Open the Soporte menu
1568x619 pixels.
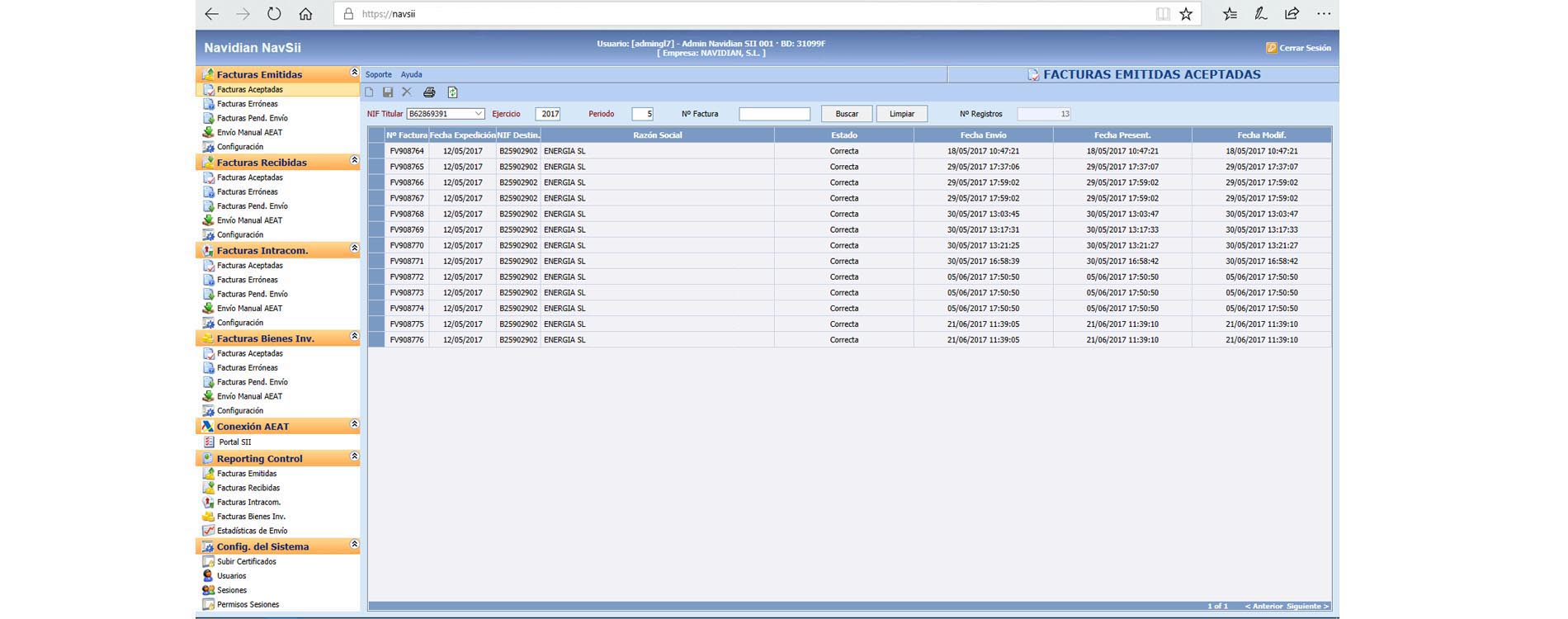(379, 74)
